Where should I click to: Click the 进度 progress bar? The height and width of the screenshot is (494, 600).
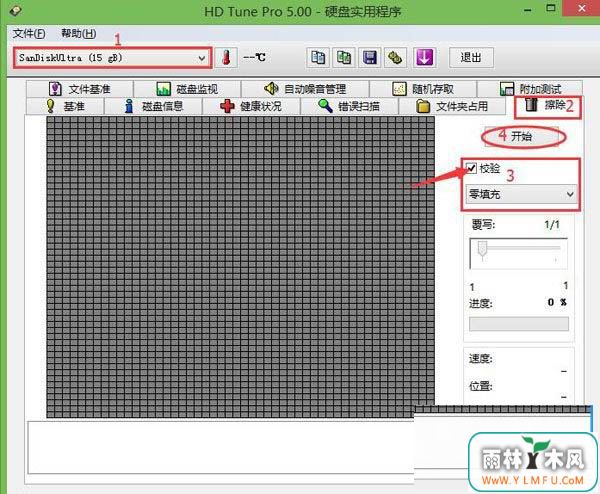tap(519, 324)
